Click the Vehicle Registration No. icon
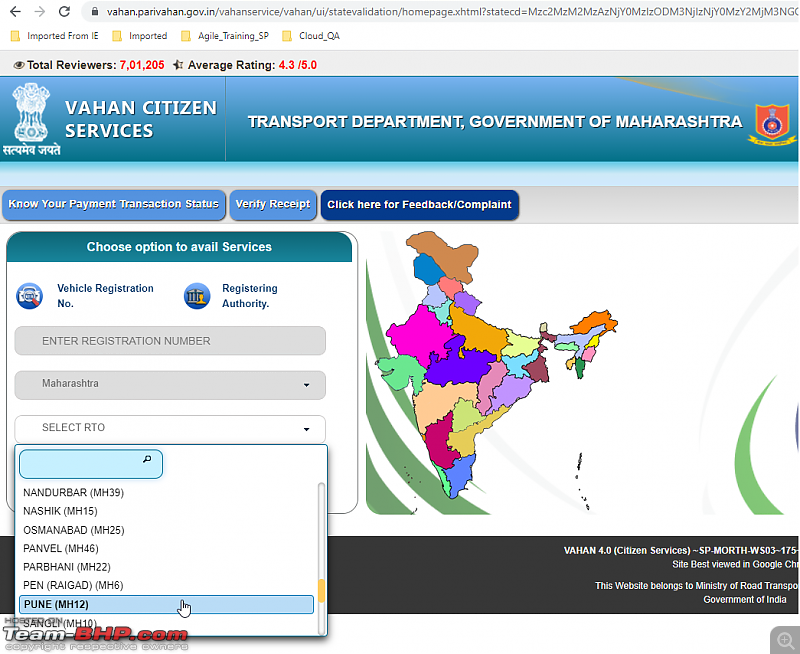The image size is (800, 654). coord(29,296)
